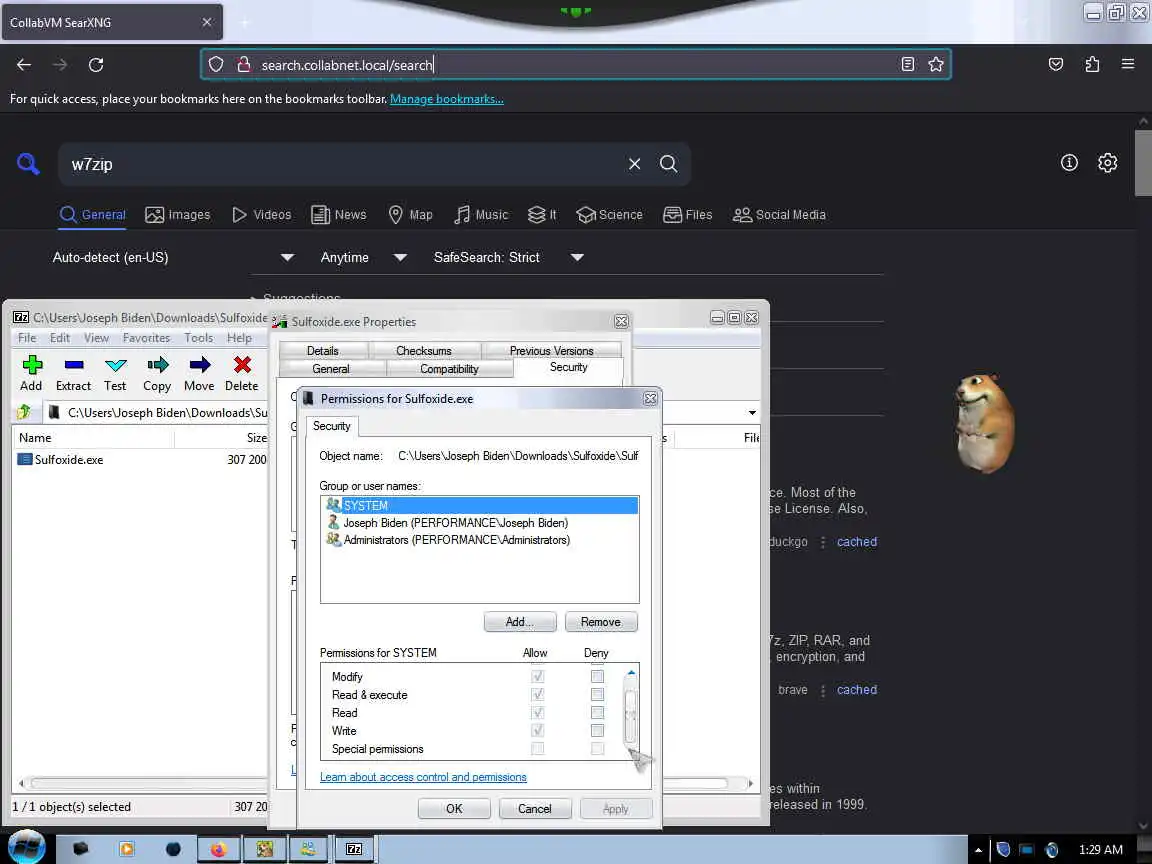Clear the w7zip search query
This screenshot has width=1152, height=864.
coord(635,164)
